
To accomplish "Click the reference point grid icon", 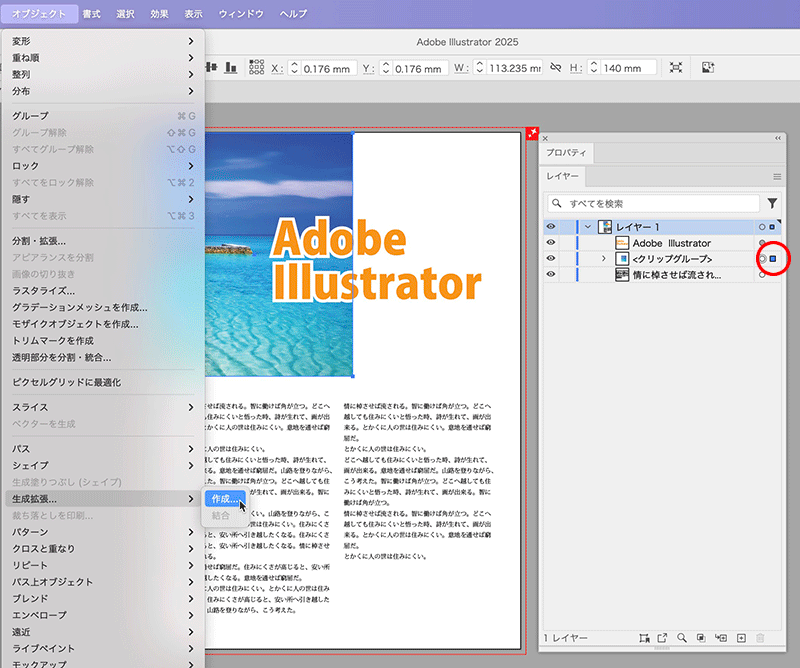I will (x=256, y=67).
